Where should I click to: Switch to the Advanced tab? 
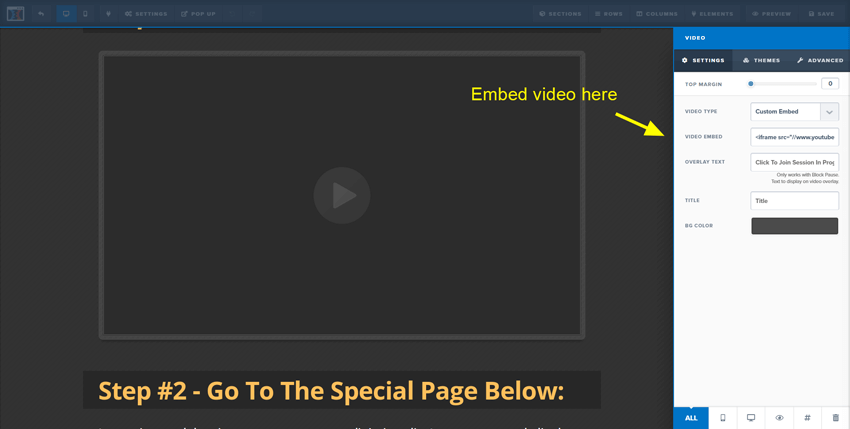pos(820,60)
